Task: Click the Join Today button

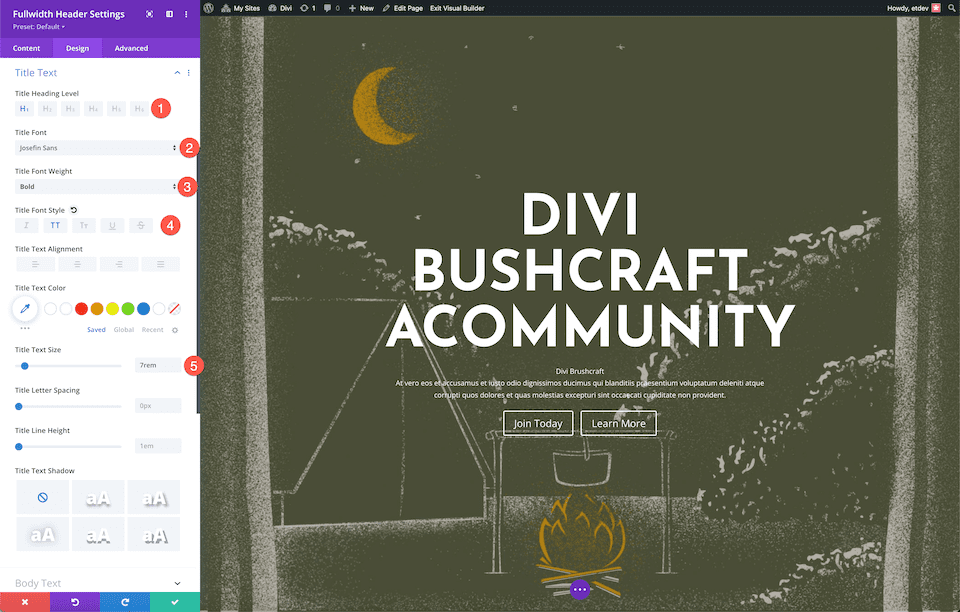Action: pos(538,424)
